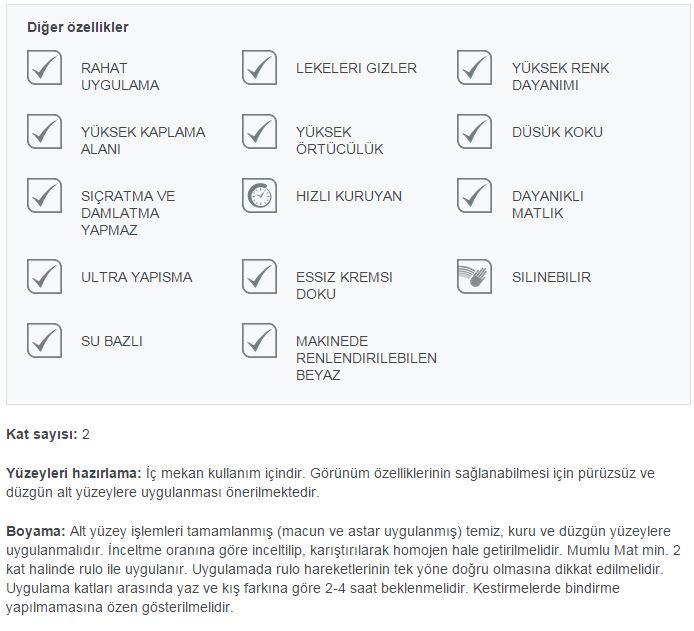Click the checkmark box next to ESSIZ KREMSI DOKU

click(259, 277)
